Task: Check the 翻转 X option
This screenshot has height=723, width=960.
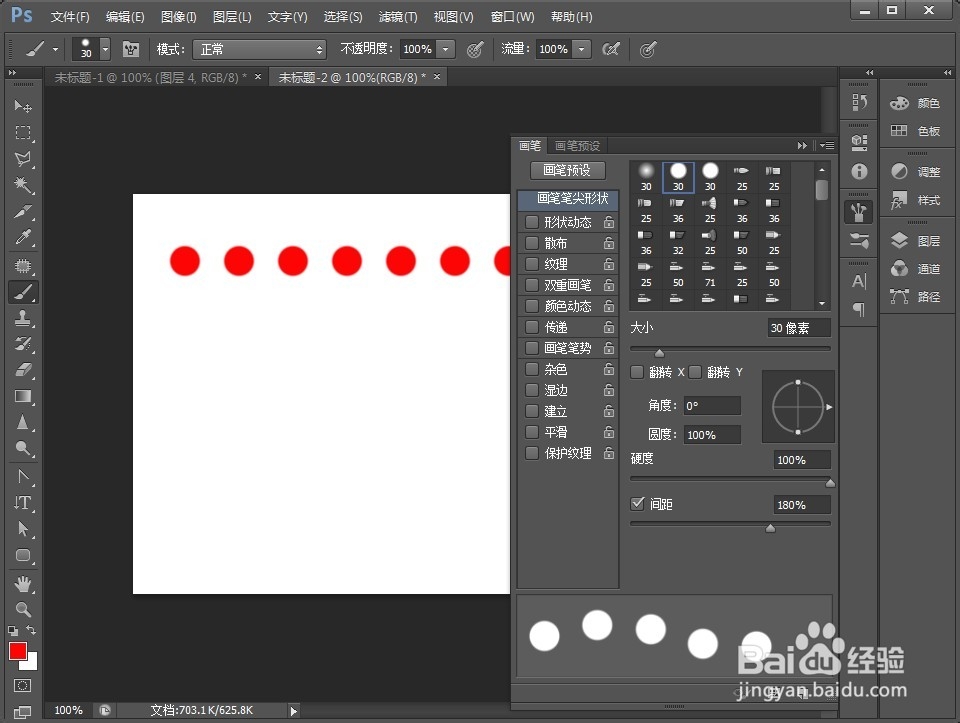Action: pos(637,372)
